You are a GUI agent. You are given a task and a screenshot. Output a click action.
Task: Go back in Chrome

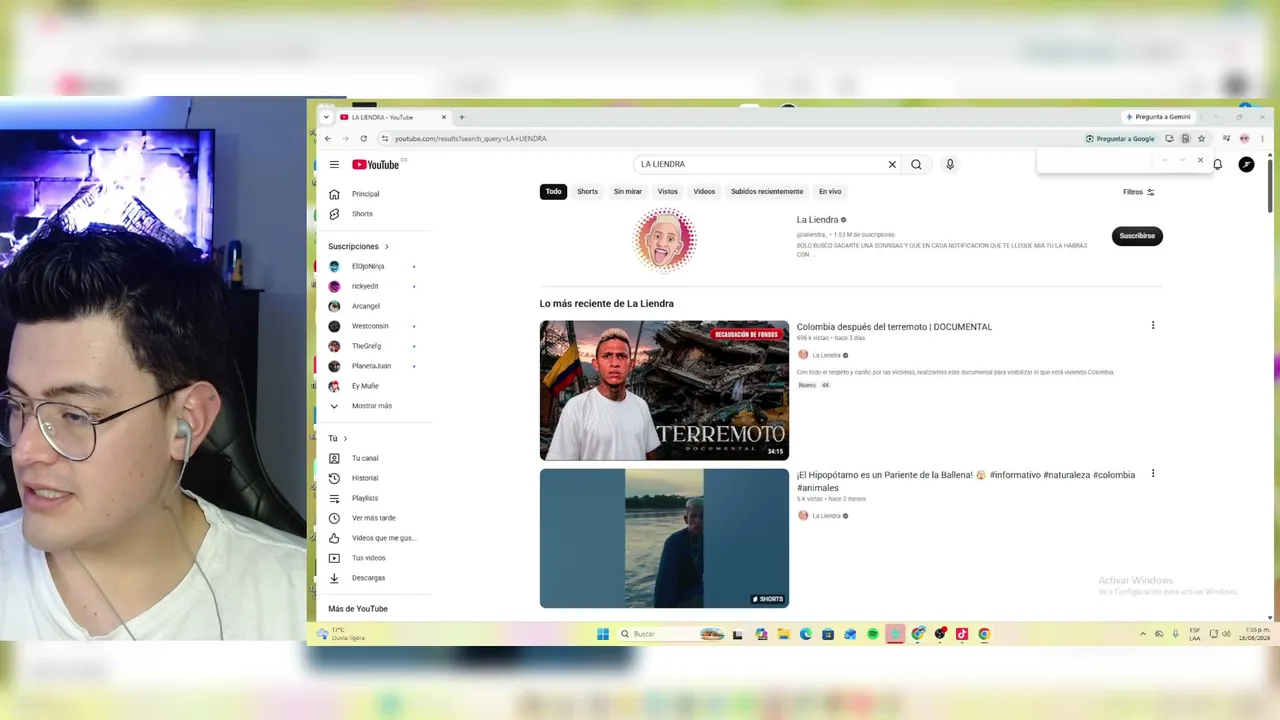327,139
